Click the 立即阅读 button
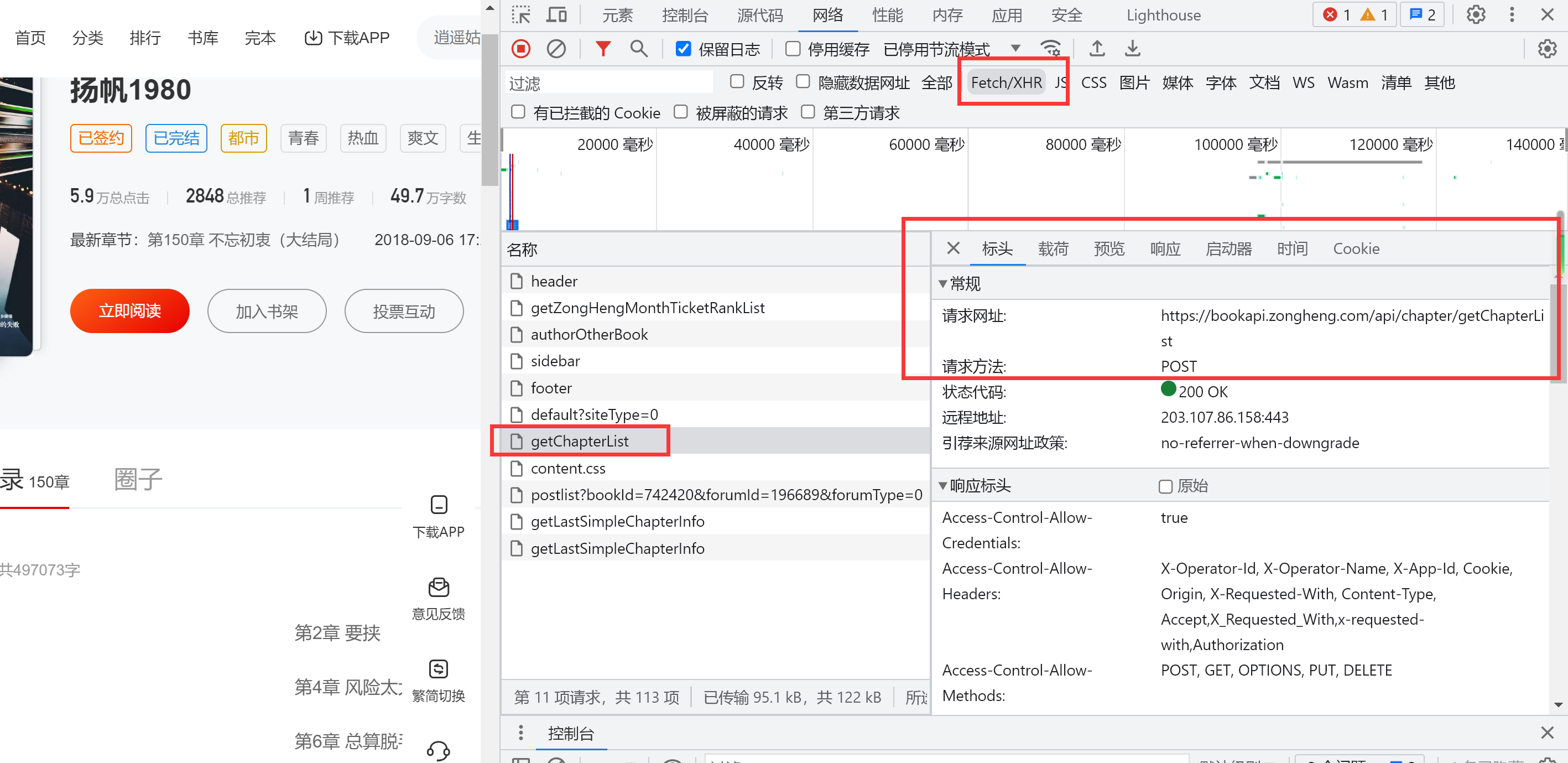This screenshot has width=1568, height=763. click(x=129, y=311)
